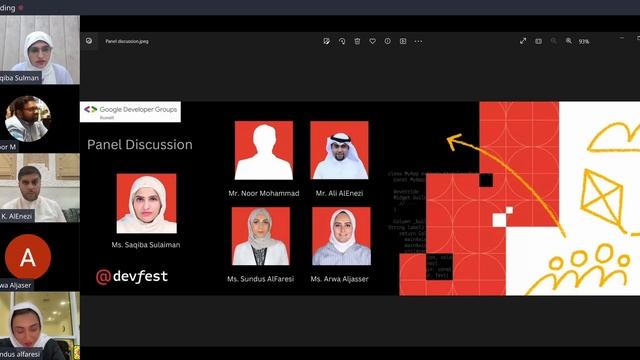Image resolution: width=640 pixels, height=360 pixels.
Task: Mark the picture as favorite with heart icon
Action: (372, 41)
